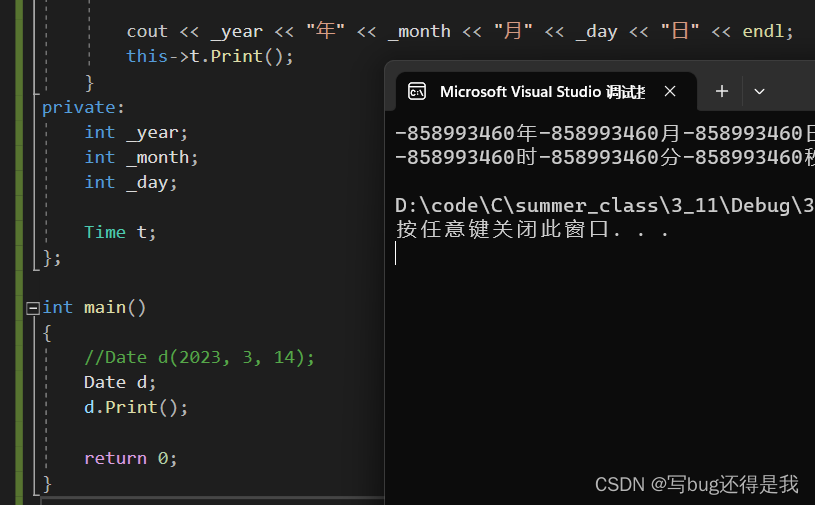Open the console tab dropdown chevron
815x505 pixels.
759,91
